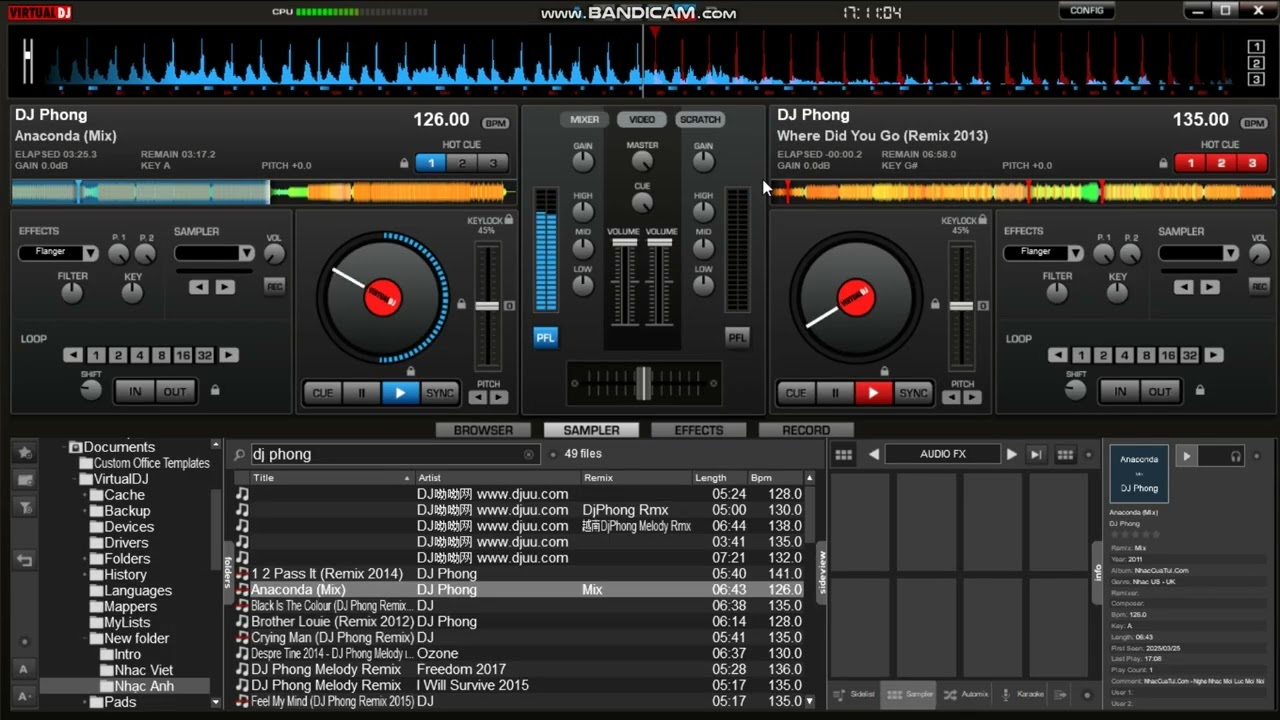The image size is (1280, 720).
Task: Halve the left deck loop length arrow
Action: [x=73, y=355]
